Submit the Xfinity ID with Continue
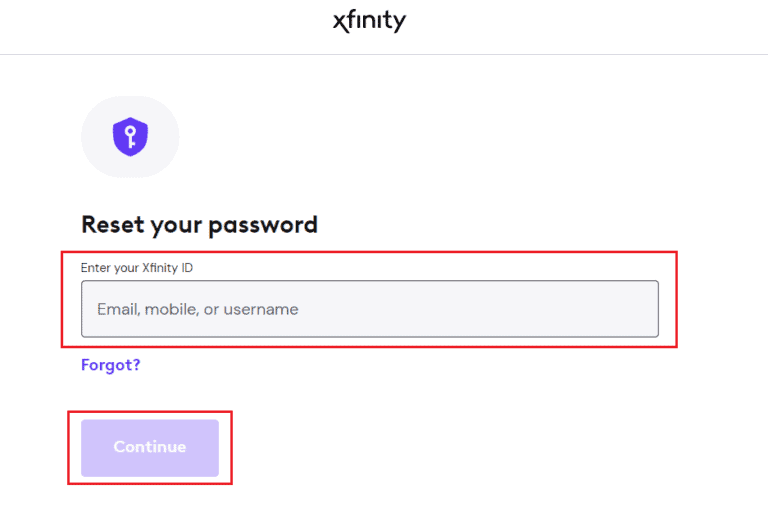 [x=150, y=447]
